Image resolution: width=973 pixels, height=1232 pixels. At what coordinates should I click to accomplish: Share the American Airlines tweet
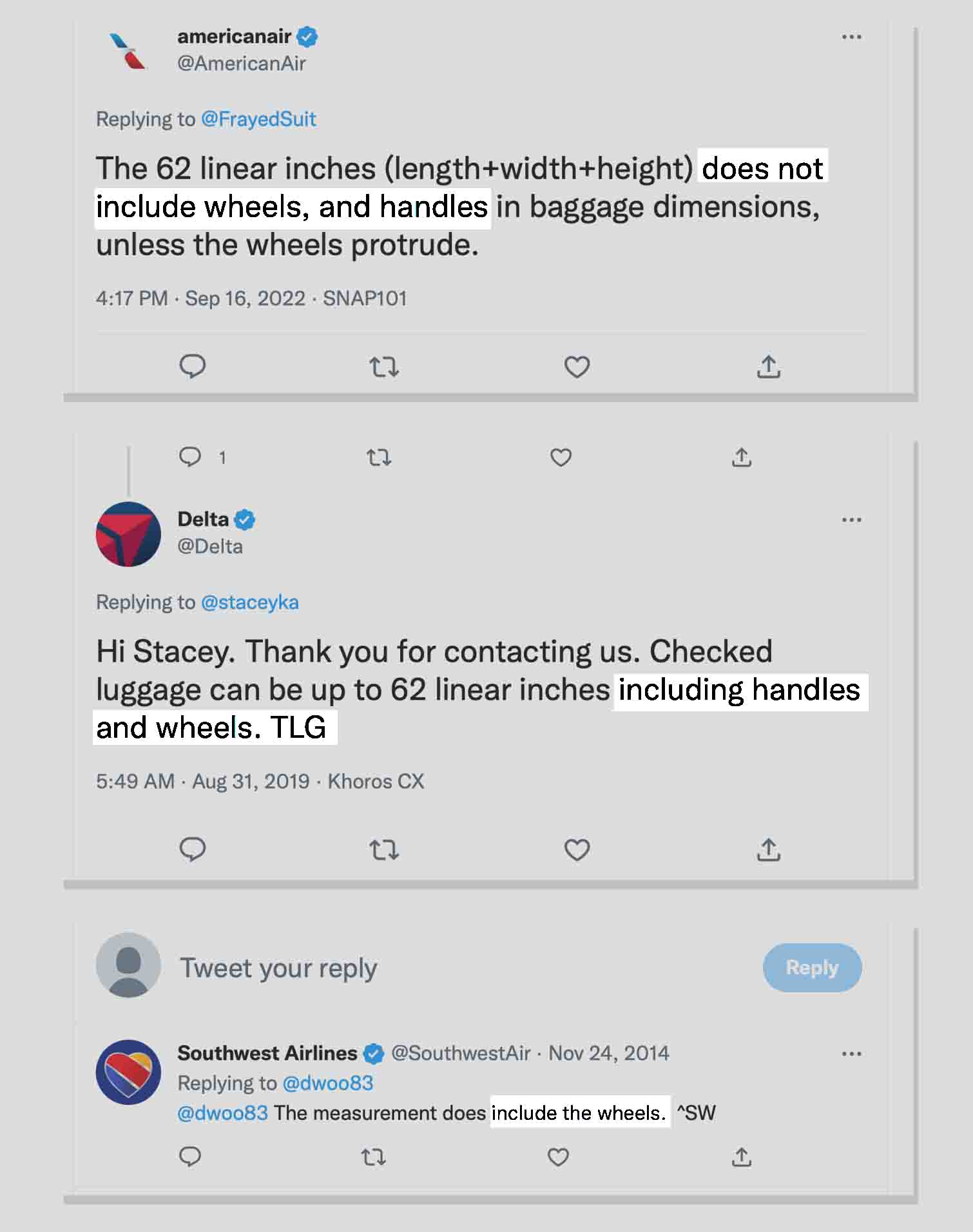[x=768, y=367]
